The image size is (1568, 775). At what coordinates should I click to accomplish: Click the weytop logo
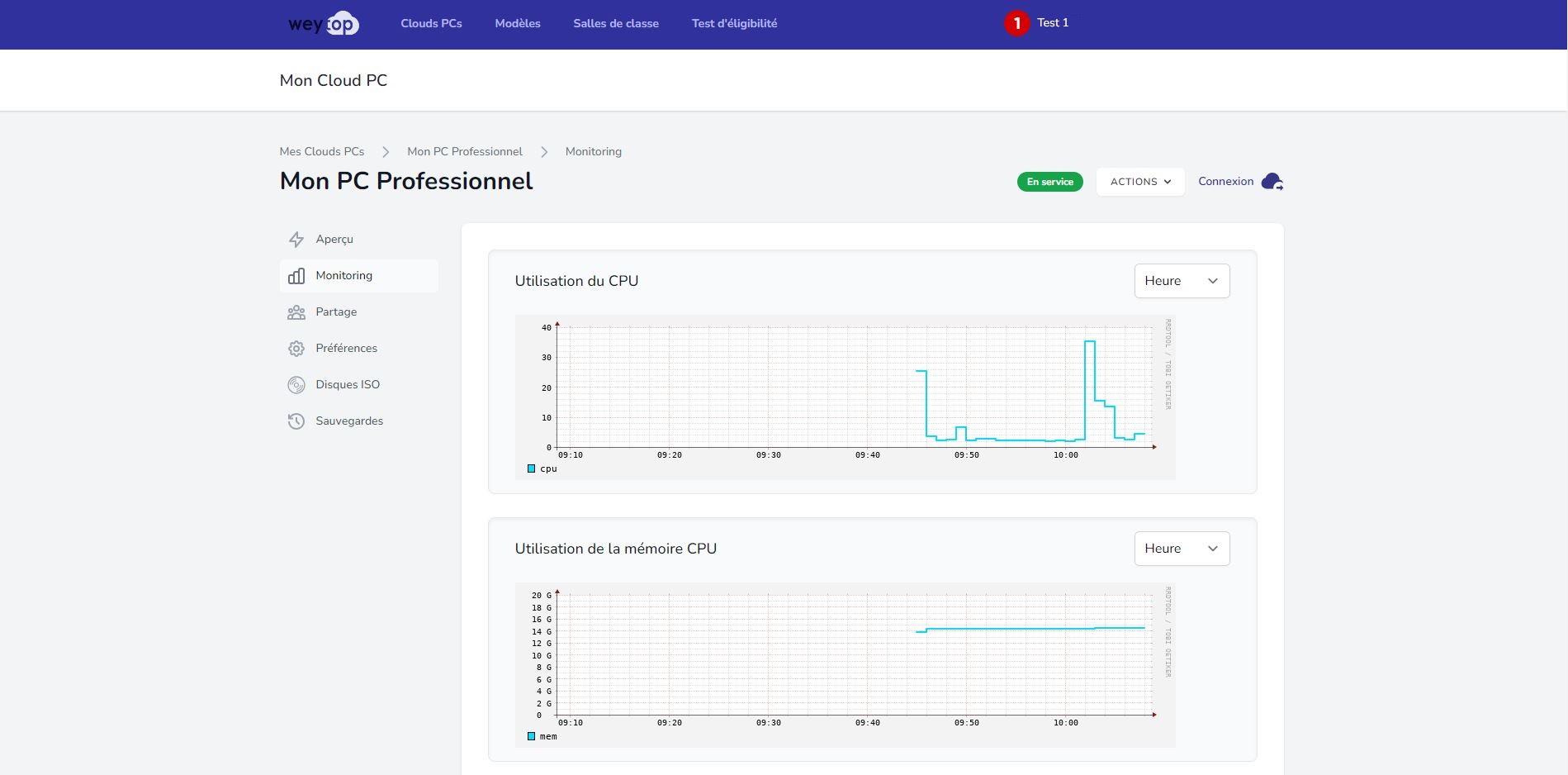pyautogui.click(x=323, y=23)
